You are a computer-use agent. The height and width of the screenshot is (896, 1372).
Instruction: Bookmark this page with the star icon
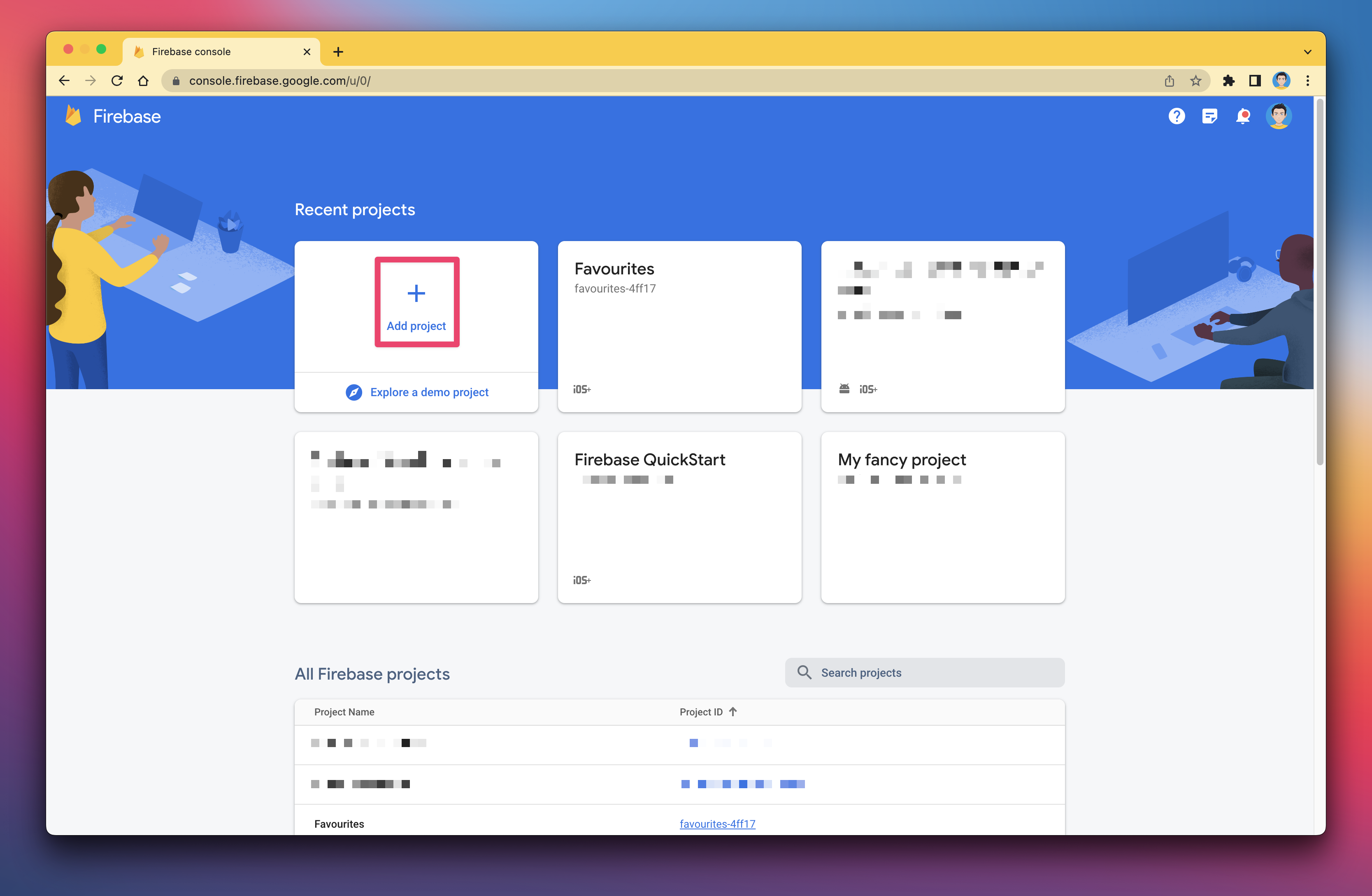[1195, 81]
